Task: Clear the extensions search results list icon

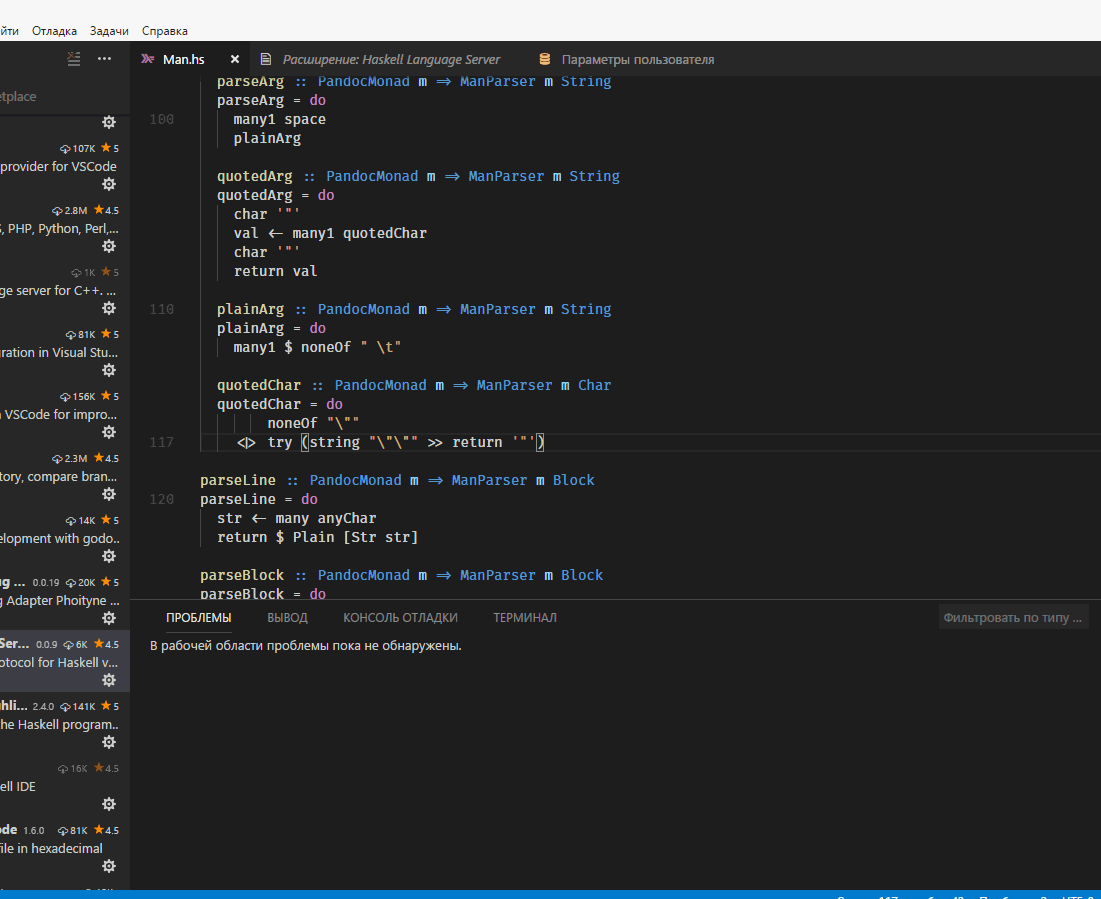Action: coord(74,59)
